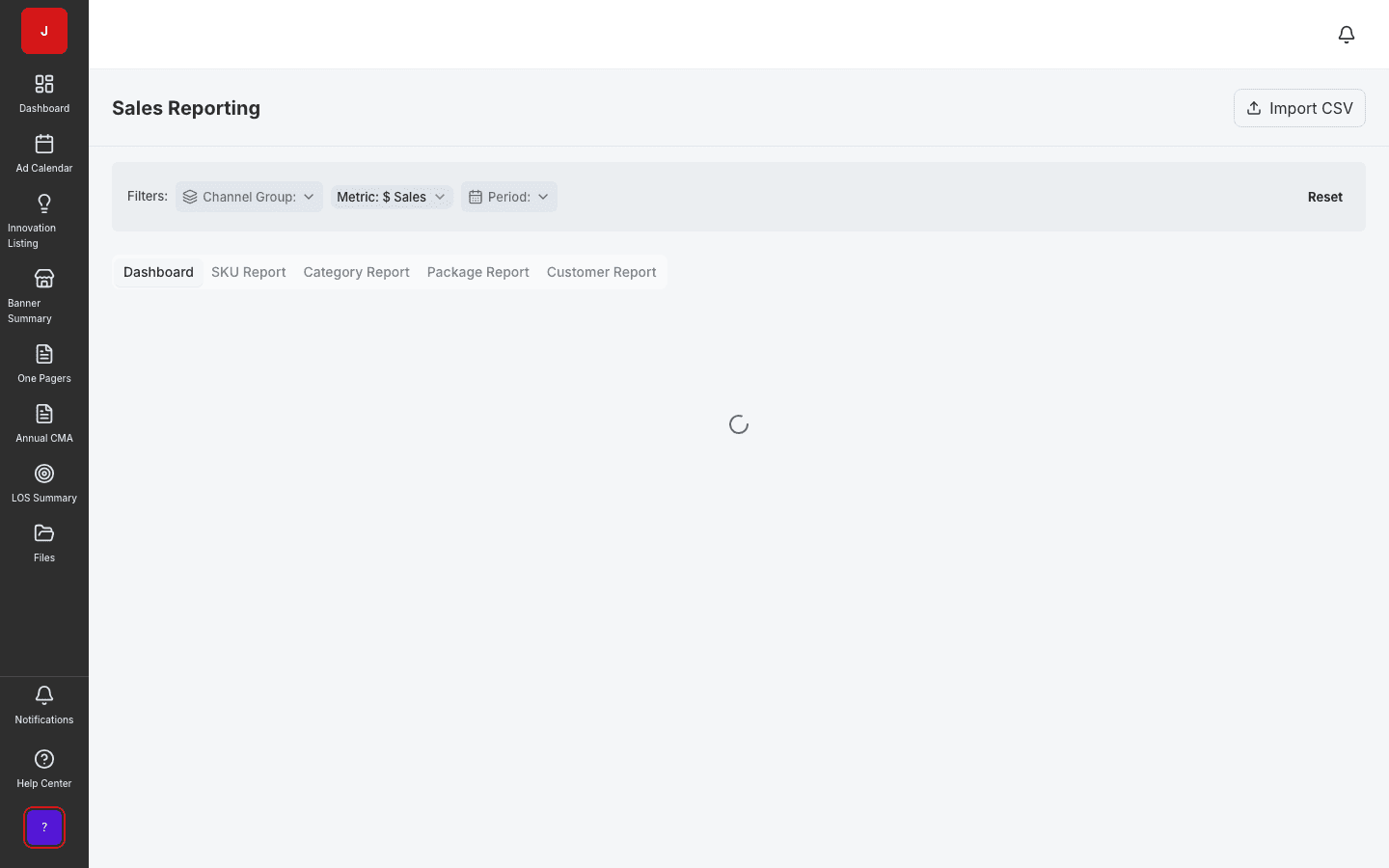Click the Sales Reporting page title
The width and height of the screenshot is (1389, 868).
click(186, 108)
